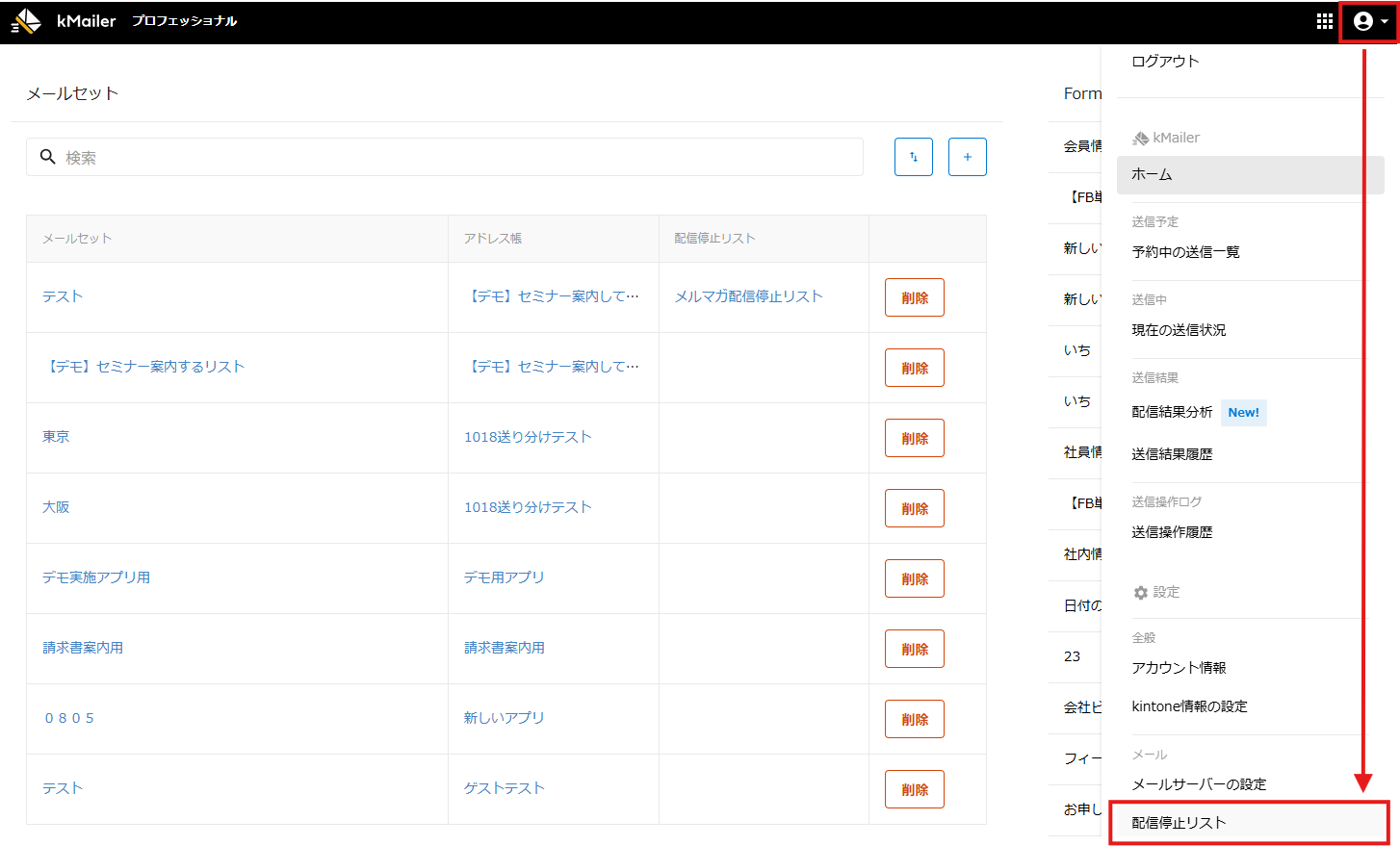Open kintone情報の設定 menu item
Image resolution: width=1400 pixels, height=846 pixels.
[x=1189, y=706]
